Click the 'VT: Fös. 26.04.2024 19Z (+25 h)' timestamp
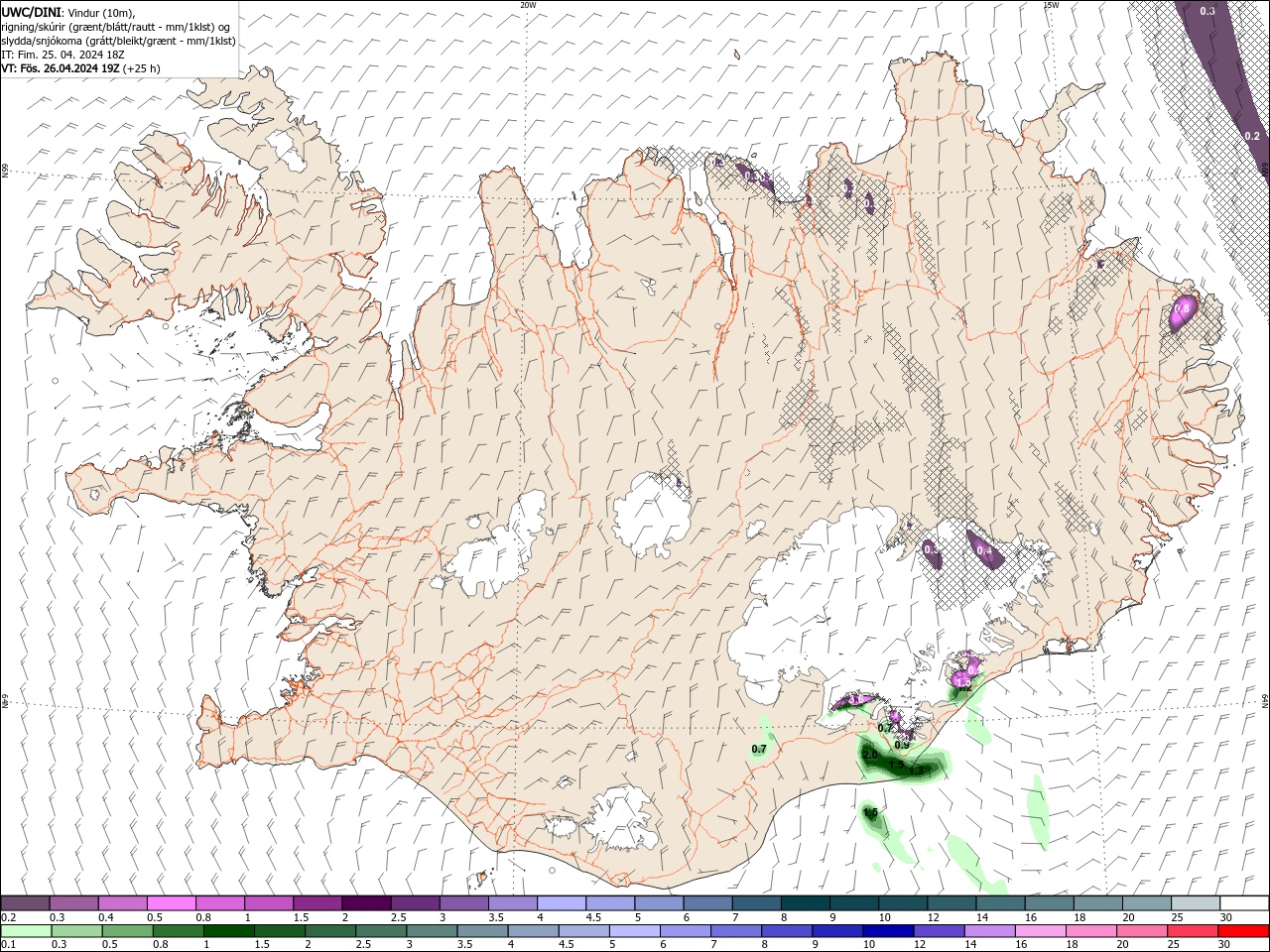This screenshot has width=1270, height=952. tap(80, 68)
